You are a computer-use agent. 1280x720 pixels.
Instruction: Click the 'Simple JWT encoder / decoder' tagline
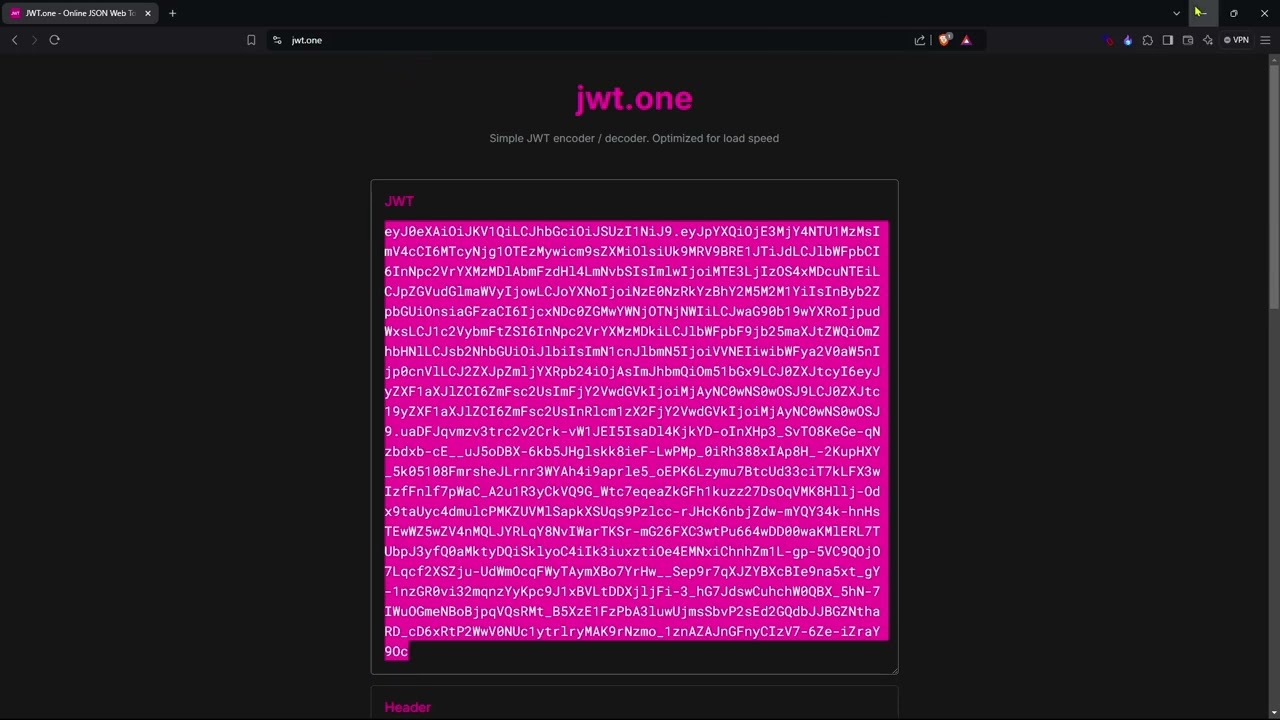point(634,138)
